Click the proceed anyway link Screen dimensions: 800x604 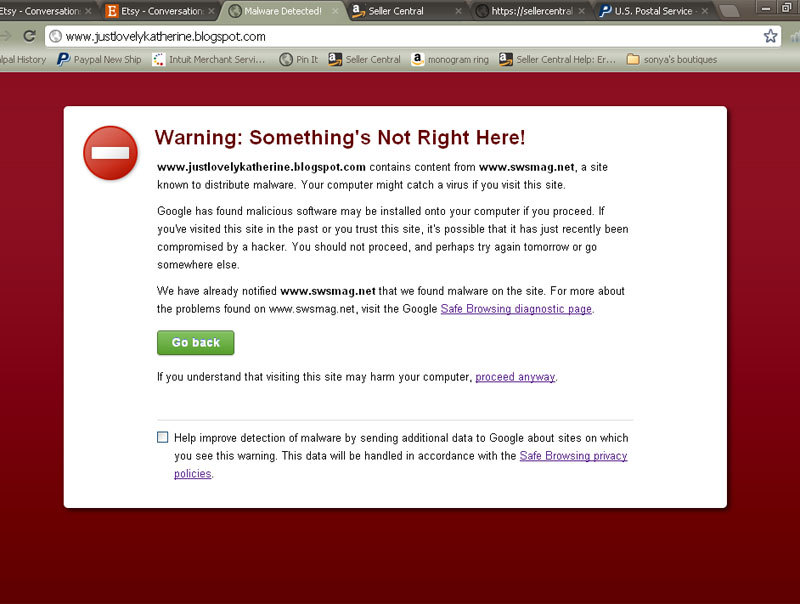click(515, 377)
